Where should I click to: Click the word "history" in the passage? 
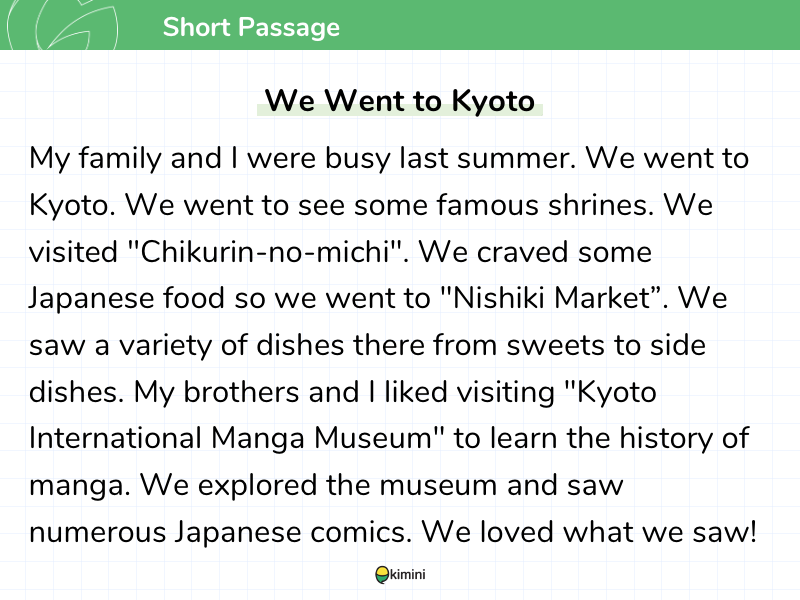[654, 438]
